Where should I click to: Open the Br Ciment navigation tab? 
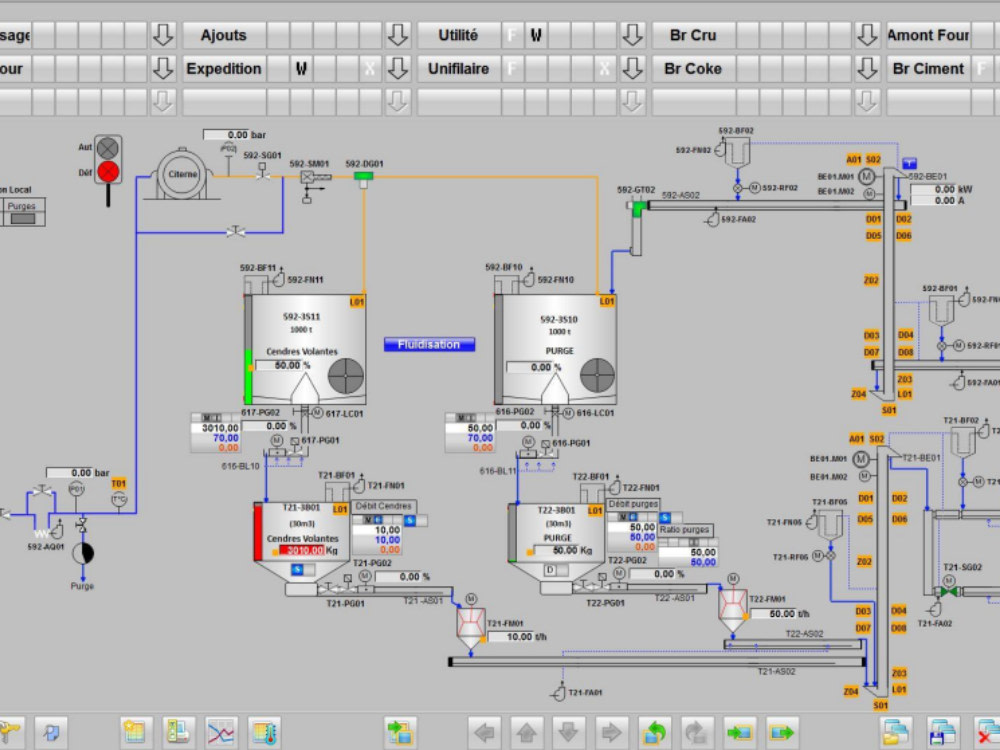928,68
